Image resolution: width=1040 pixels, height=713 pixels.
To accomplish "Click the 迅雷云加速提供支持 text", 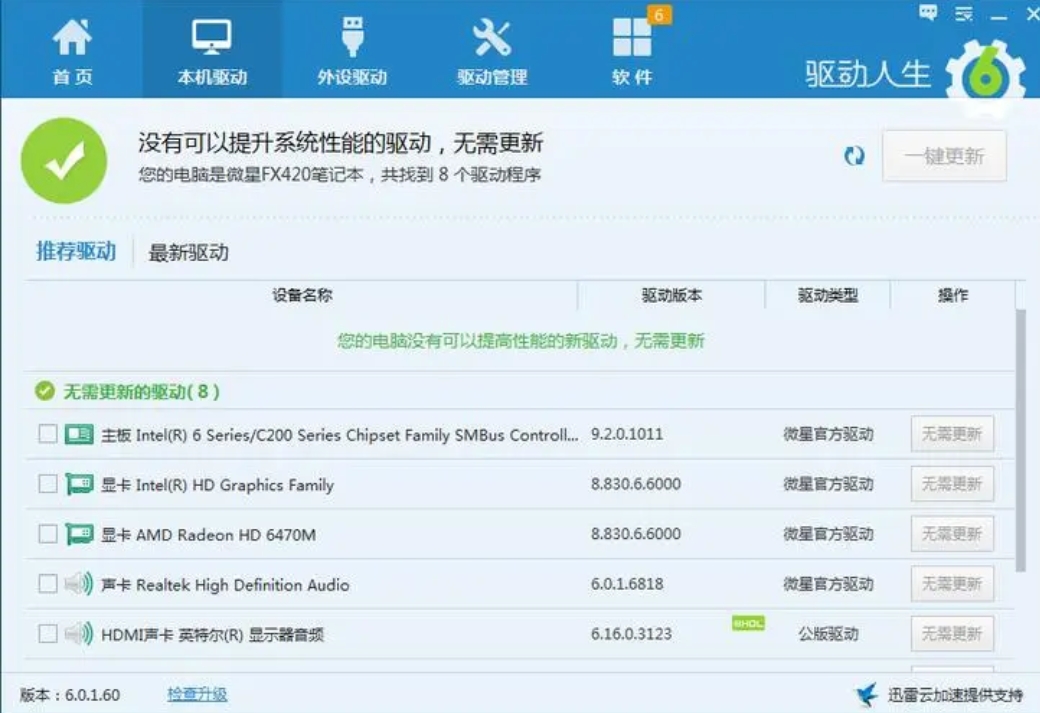I will [955, 695].
